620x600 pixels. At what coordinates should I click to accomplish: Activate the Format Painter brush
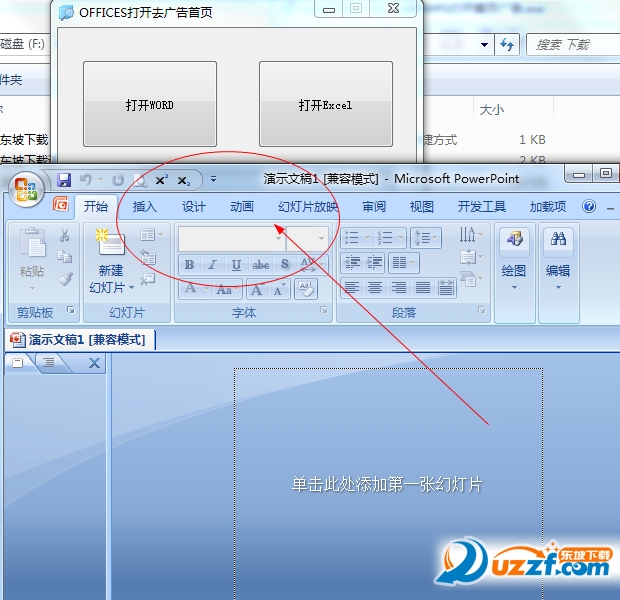(65, 278)
